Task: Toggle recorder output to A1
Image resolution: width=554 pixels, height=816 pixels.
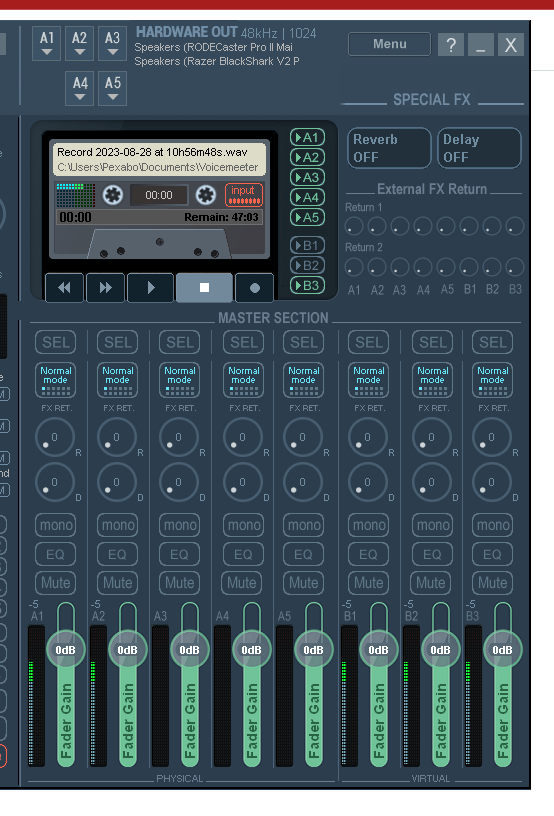Action: (x=307, y=137)
